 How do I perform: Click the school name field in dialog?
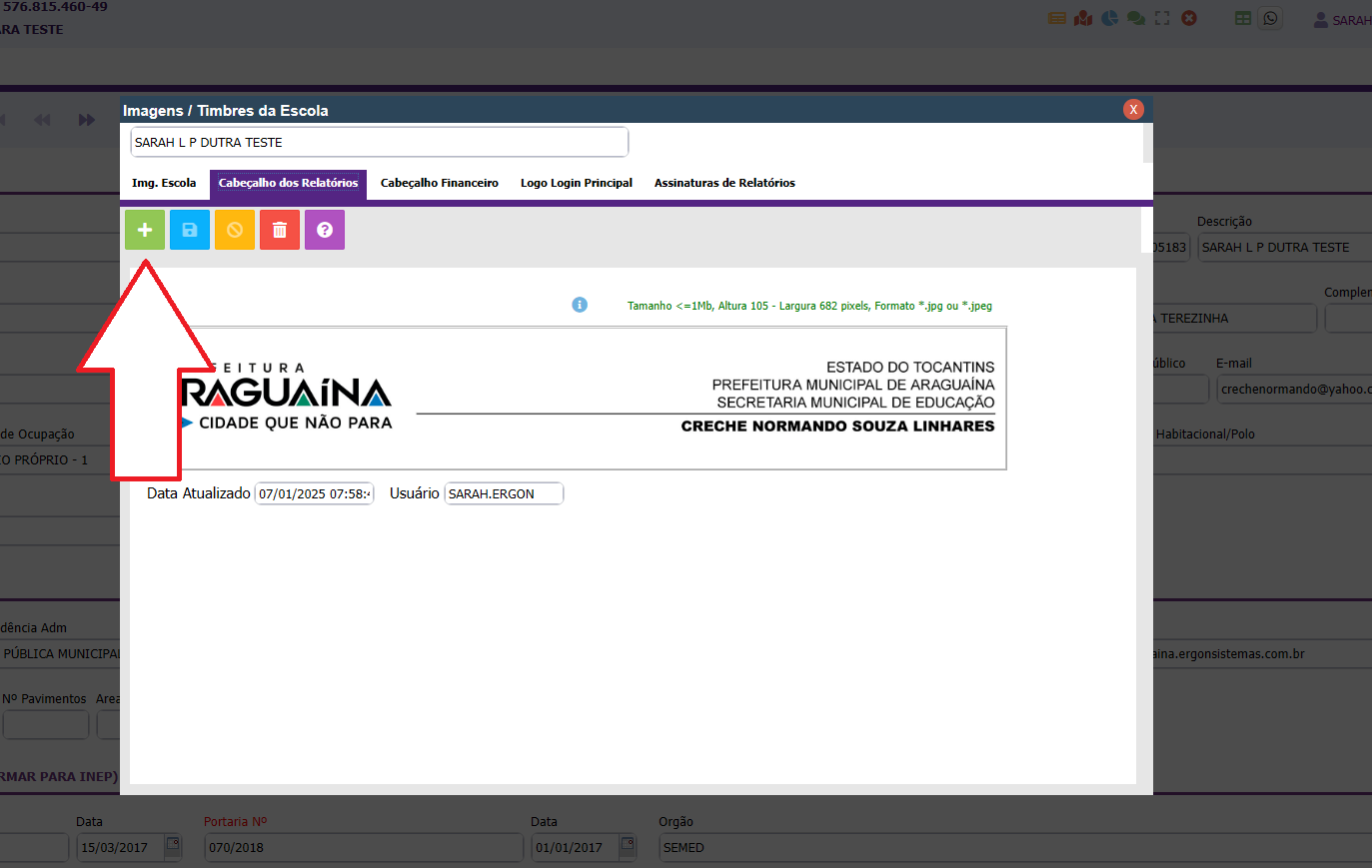pos(379,142)
